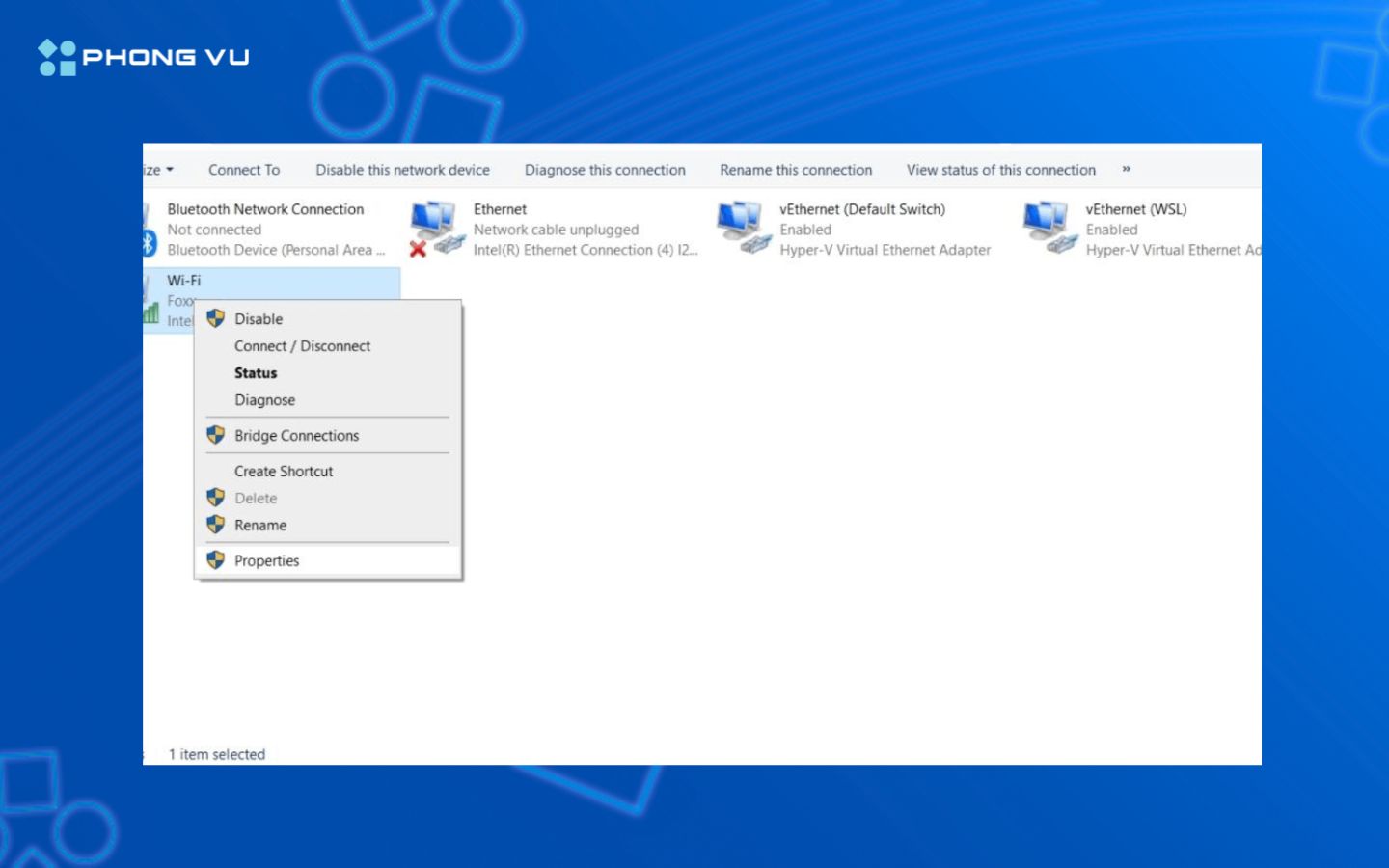Click the shield icon beside Disable
The image size is (1389, 868).
216,318
